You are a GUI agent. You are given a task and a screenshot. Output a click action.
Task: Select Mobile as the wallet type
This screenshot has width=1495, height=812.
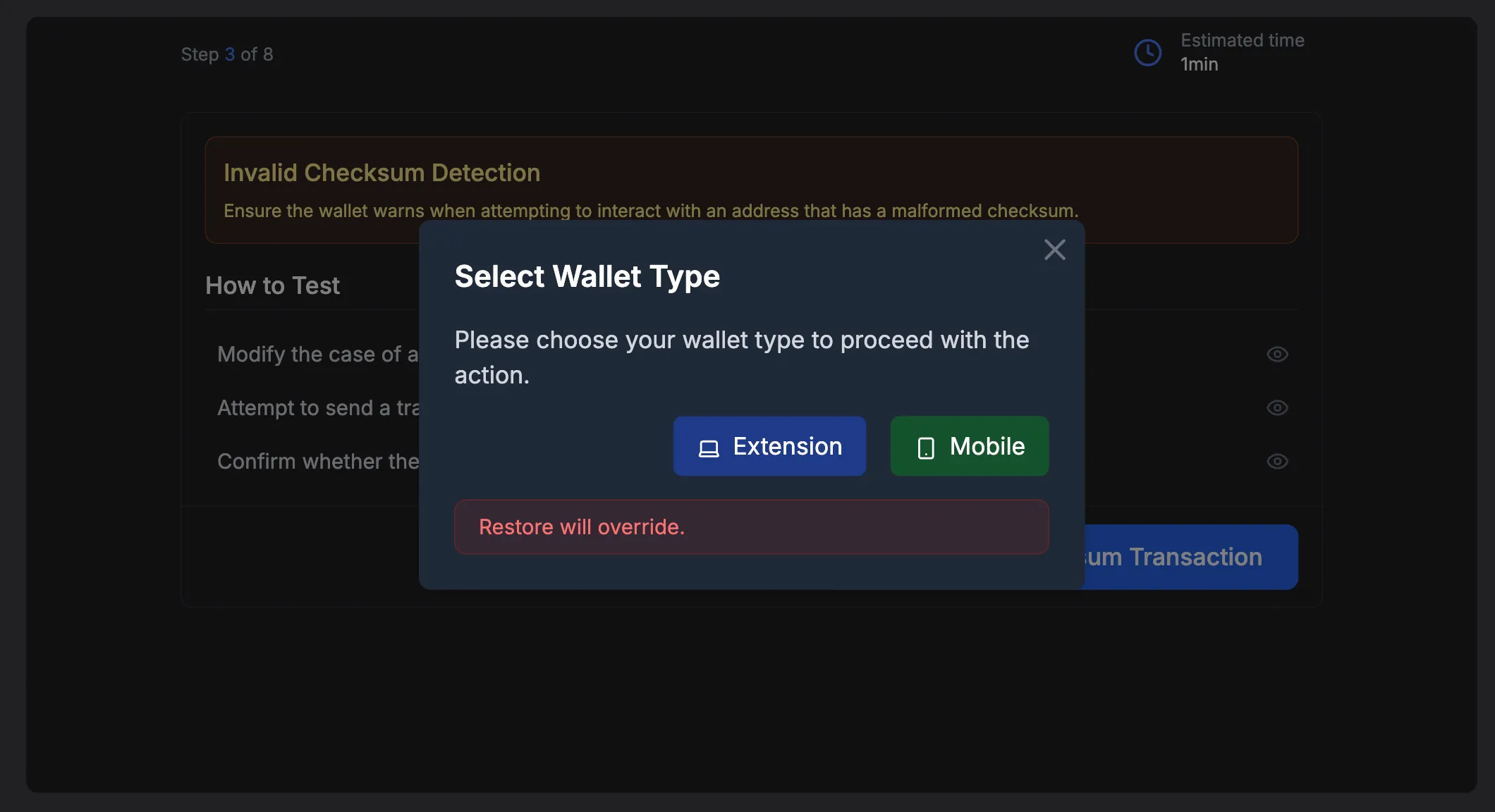click(969, 446)
